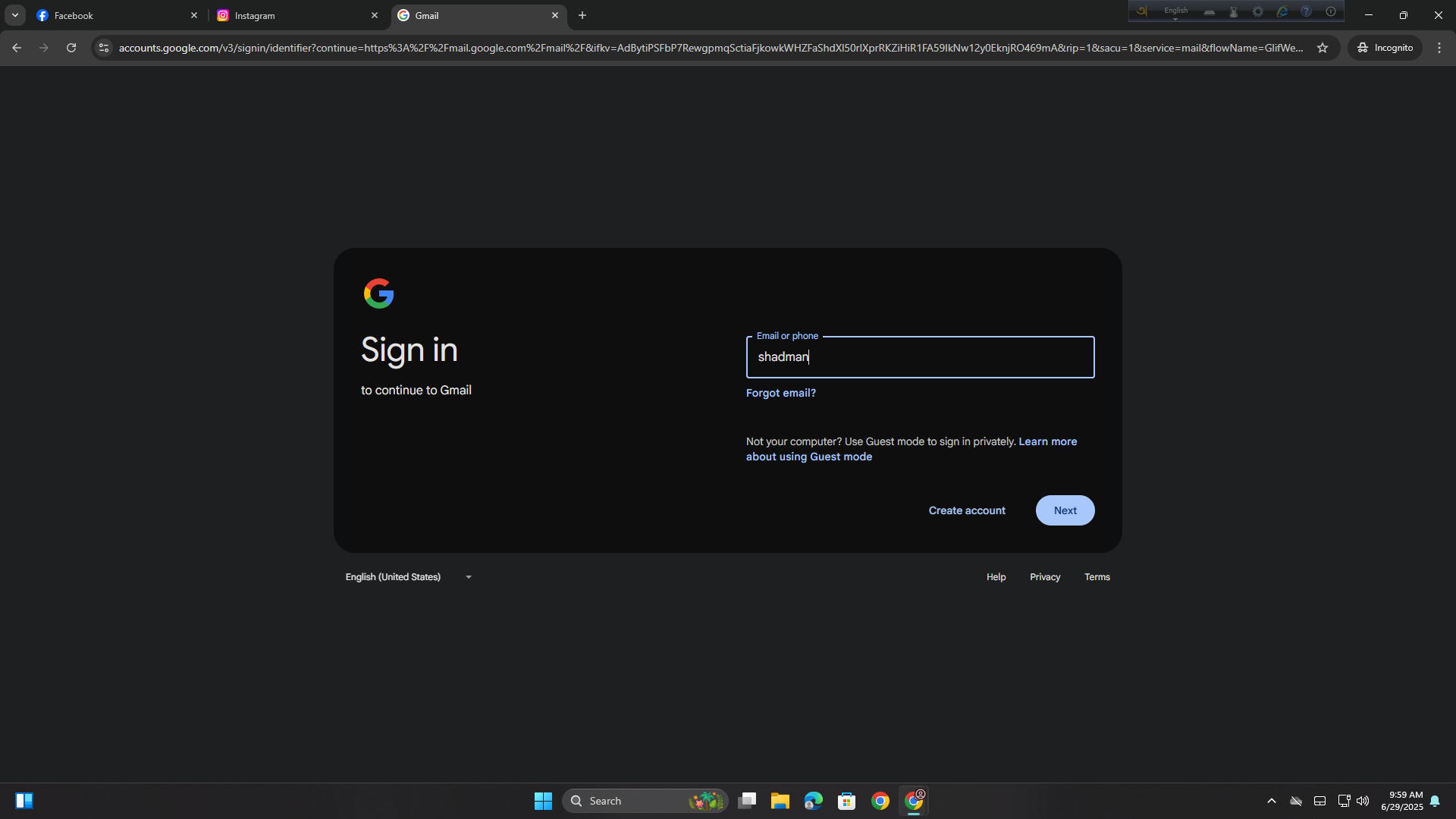Click the Avro keyboard layout icon
1456x819 pixels.
[x=1210, y=11]
